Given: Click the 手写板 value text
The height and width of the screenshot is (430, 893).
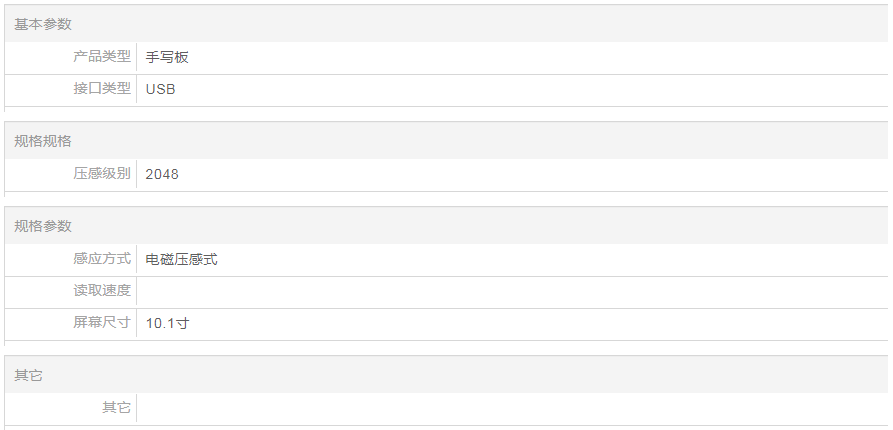Looking at the screenshot, I should (x=167, y=57).
